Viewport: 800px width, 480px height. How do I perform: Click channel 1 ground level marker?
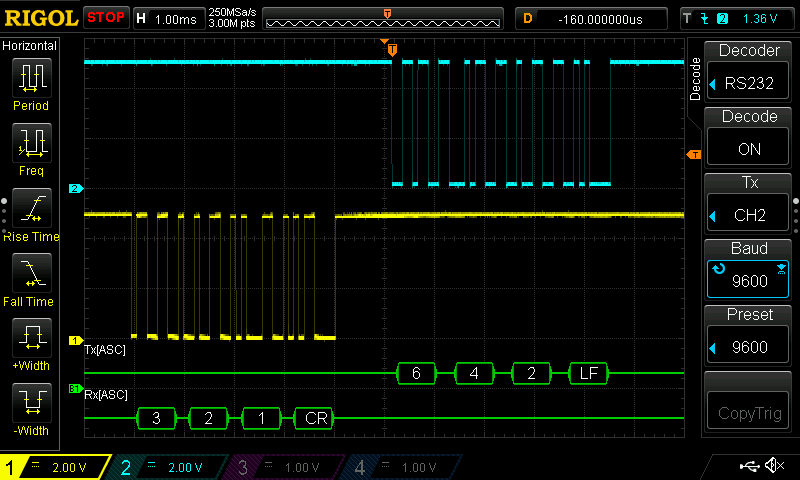76,340
